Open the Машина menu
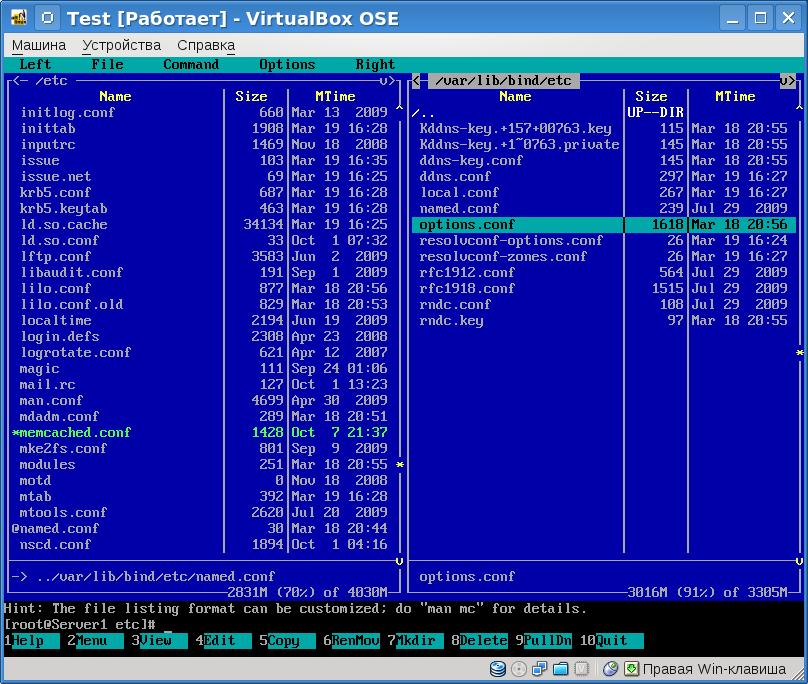The image size is (808, 684). click(x=39, y=45)
